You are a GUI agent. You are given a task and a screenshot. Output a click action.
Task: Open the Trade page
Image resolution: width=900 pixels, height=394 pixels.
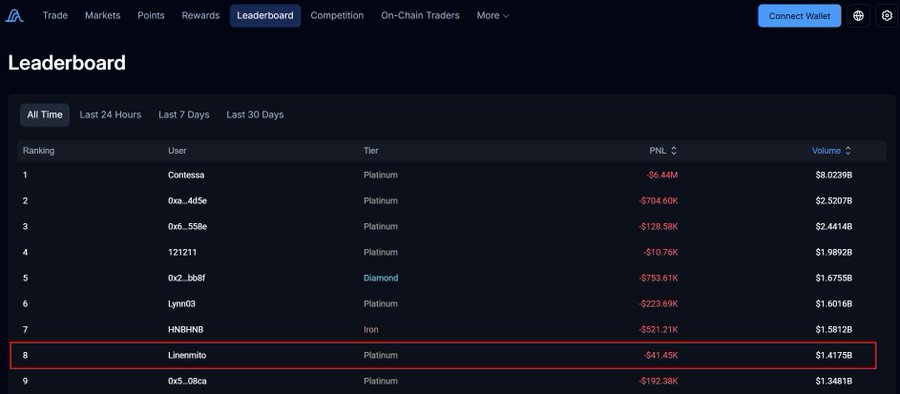[55, 16]
